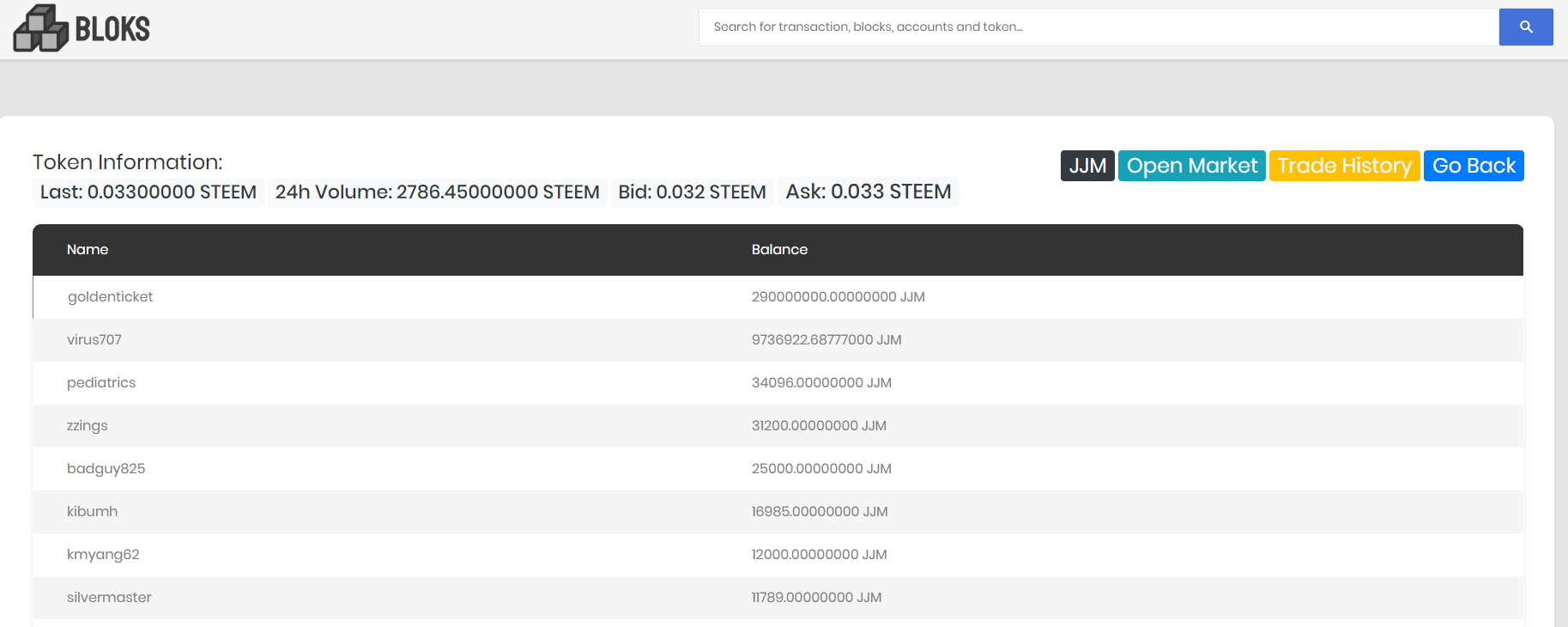1568x627 pixels.
Task: Select balance 25000.00000000 JJM
Action: tap(821, 469)
